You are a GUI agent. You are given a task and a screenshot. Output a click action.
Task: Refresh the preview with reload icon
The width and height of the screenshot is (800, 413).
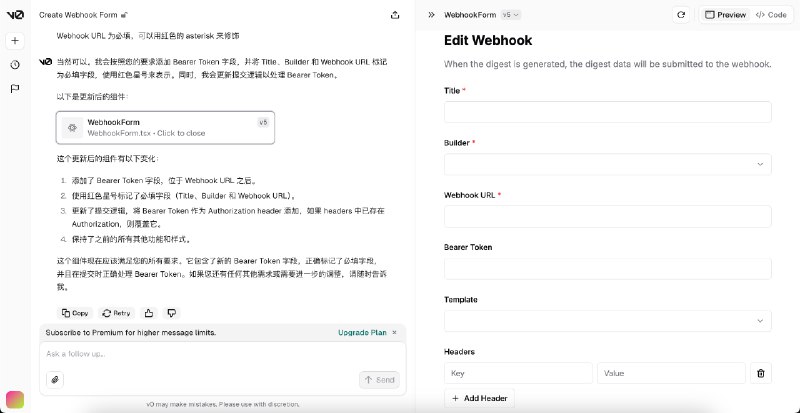click(681, 15)
